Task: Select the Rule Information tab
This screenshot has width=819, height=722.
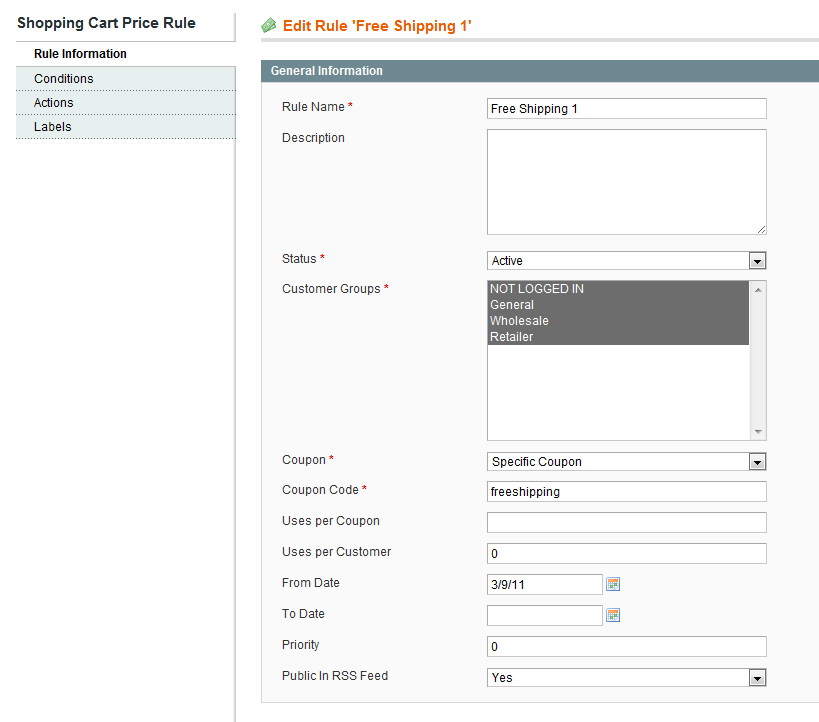Action: click(80, 54)
